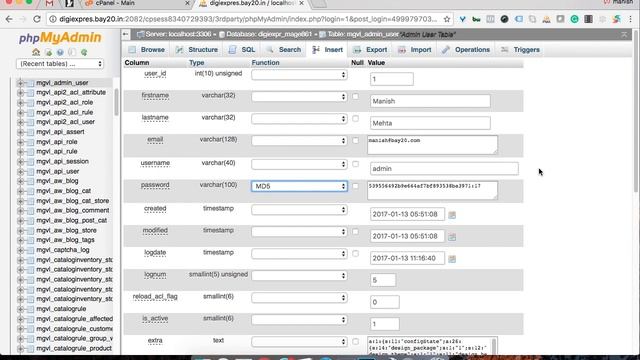Click the browser Reload button
The height and width of the screenshot is (360, 640).
(37, 19)
